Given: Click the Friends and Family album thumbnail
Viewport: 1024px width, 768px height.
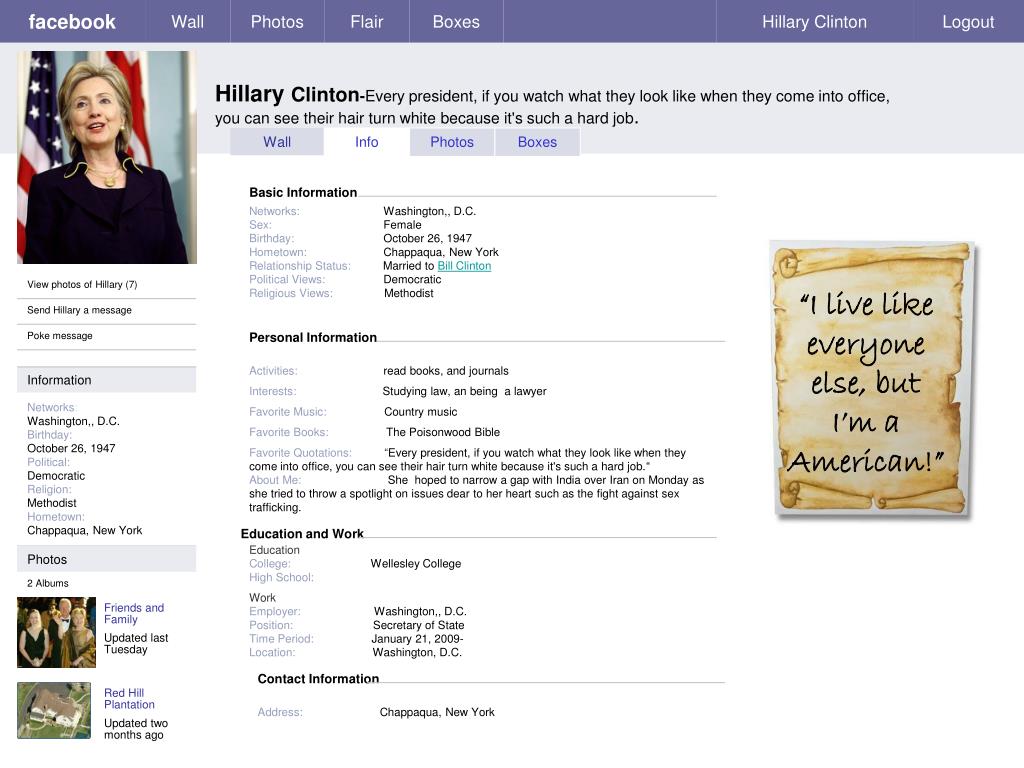Looking at the screenshot, I should coord(56,632).
